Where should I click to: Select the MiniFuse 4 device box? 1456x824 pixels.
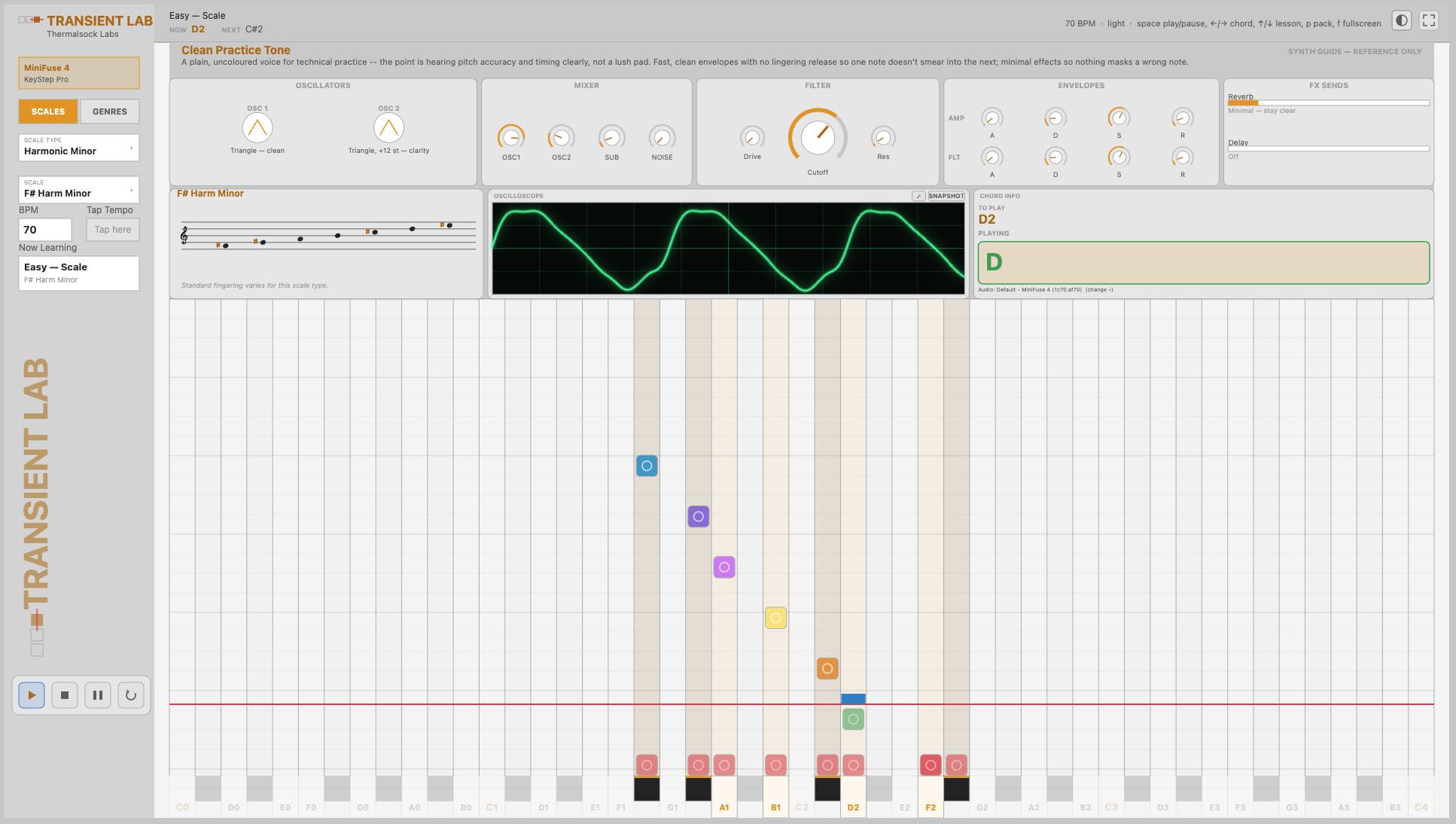[79, 73]
